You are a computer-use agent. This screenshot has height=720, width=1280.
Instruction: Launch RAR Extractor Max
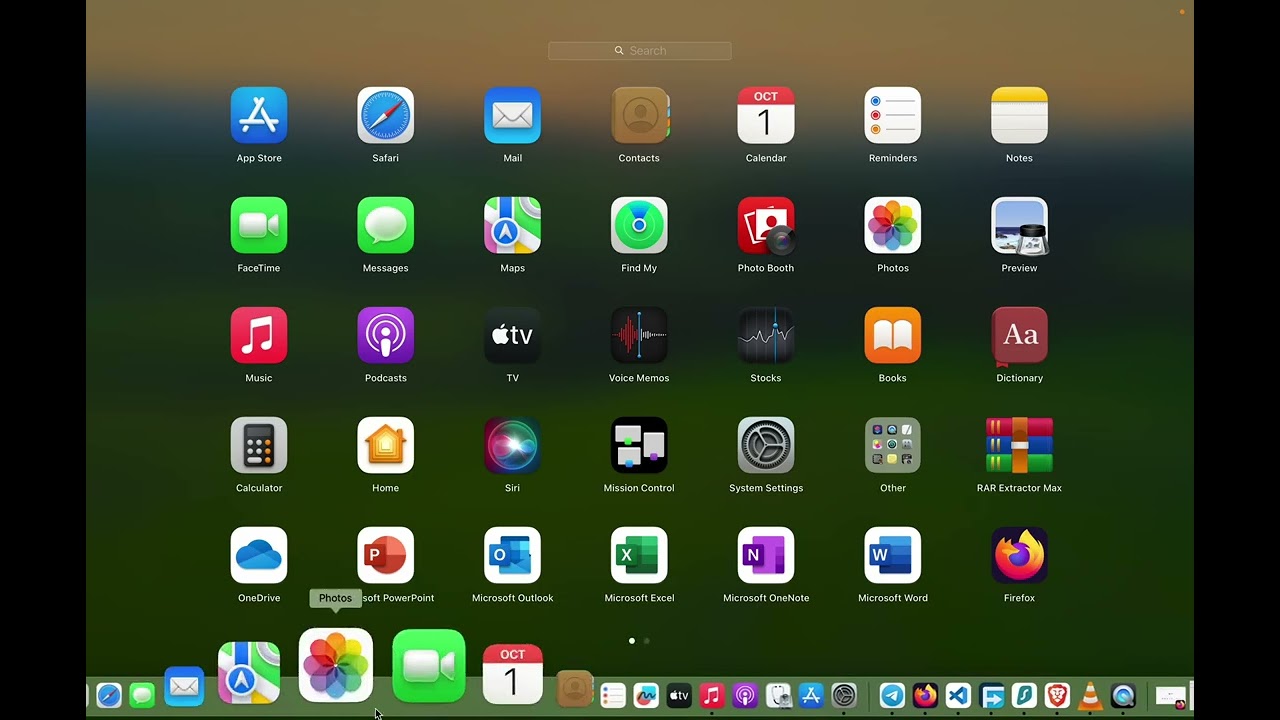1019,445
